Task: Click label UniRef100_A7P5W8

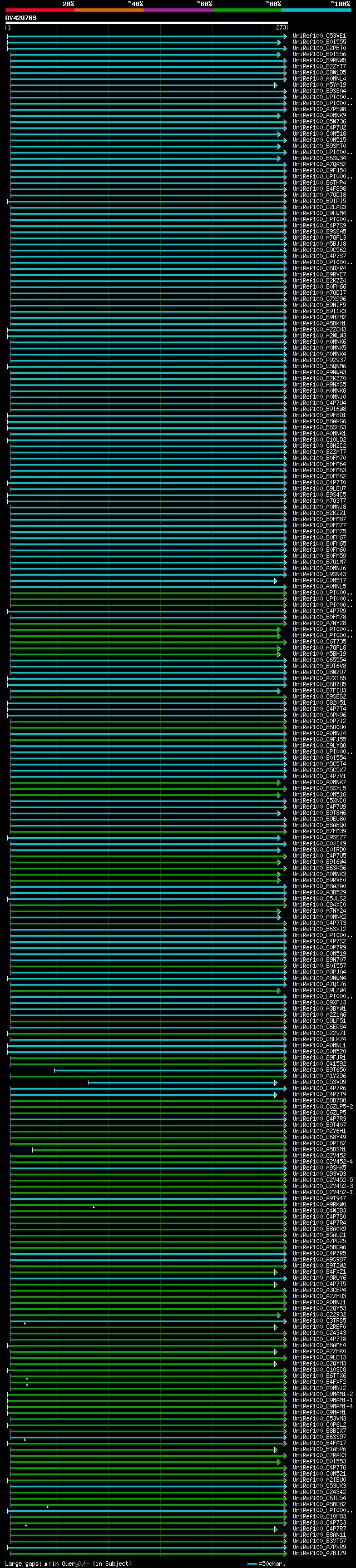Action: click(319, 110)
